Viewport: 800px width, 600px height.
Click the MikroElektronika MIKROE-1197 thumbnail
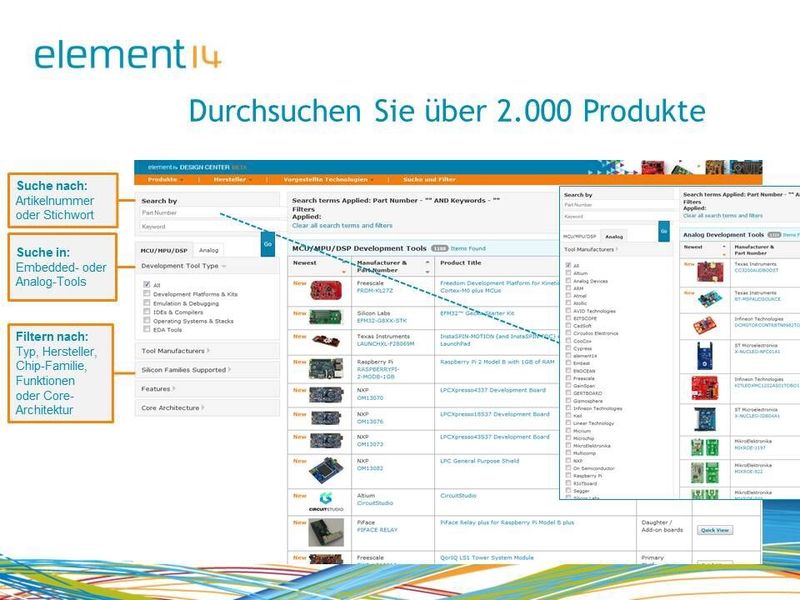point(705,447)
